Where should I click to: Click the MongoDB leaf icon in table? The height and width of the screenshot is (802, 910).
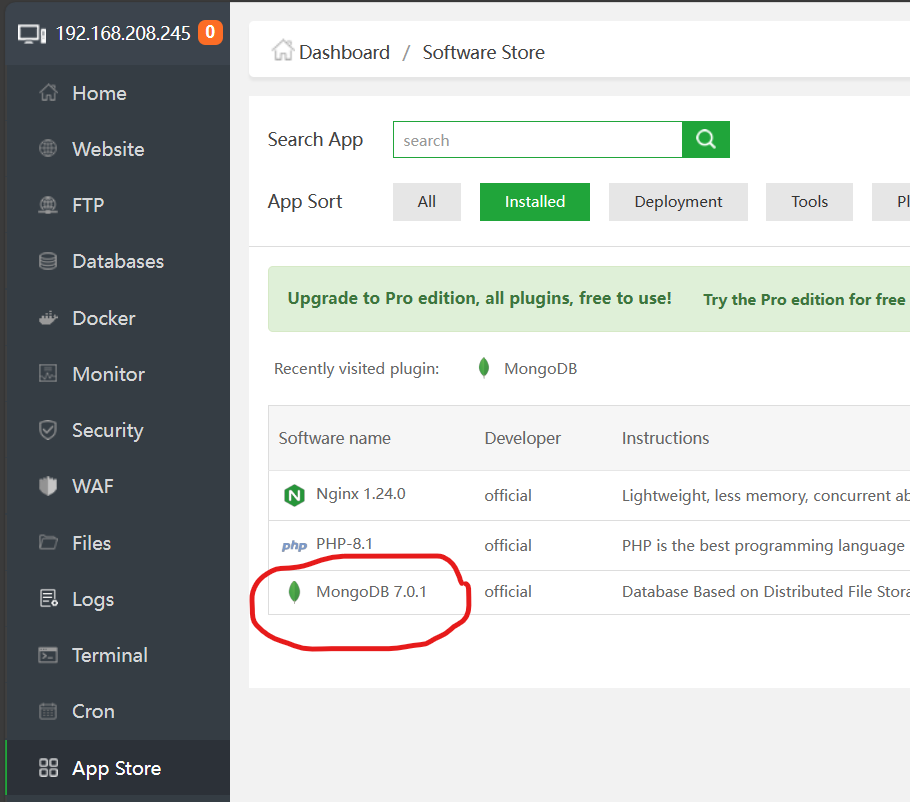(x=294, y=592)
